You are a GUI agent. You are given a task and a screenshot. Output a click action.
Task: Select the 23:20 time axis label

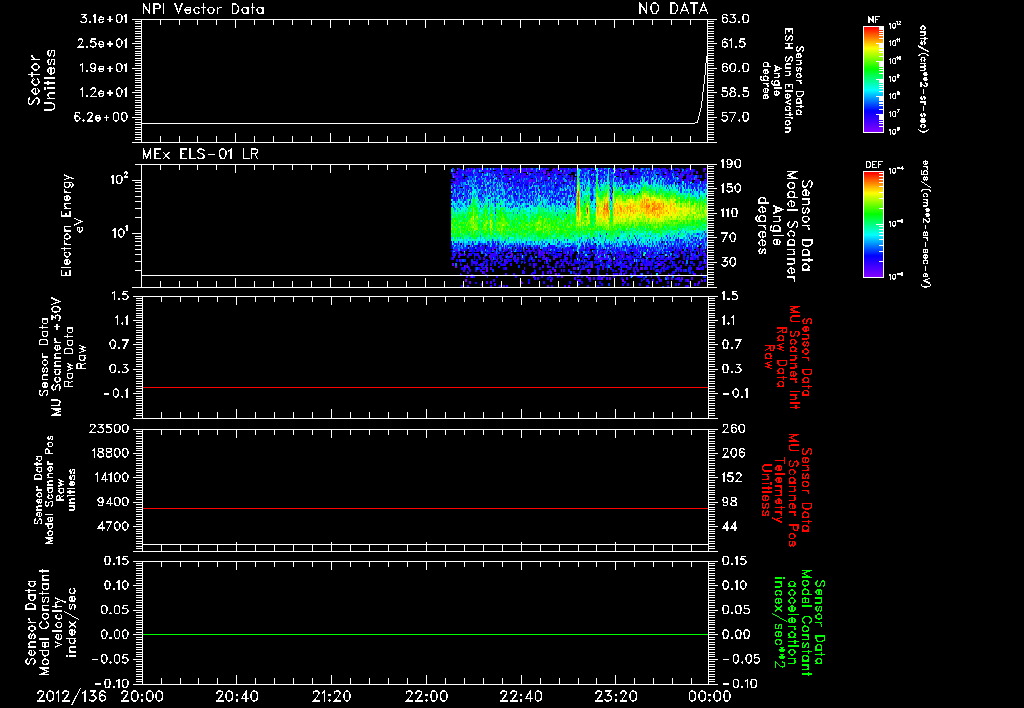point(616,696)
